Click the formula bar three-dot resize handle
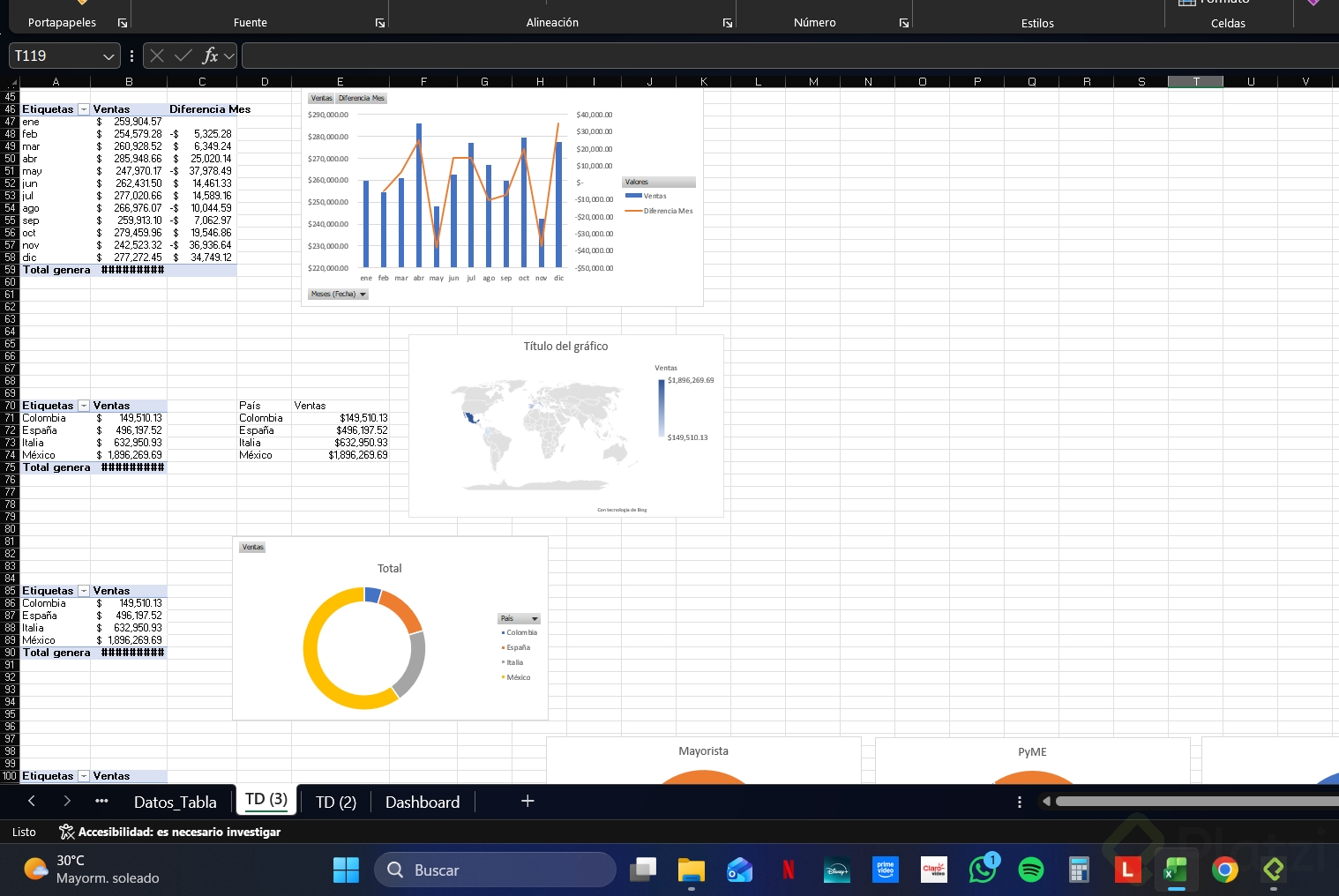1339x896 pixels. tap(131, 56)
